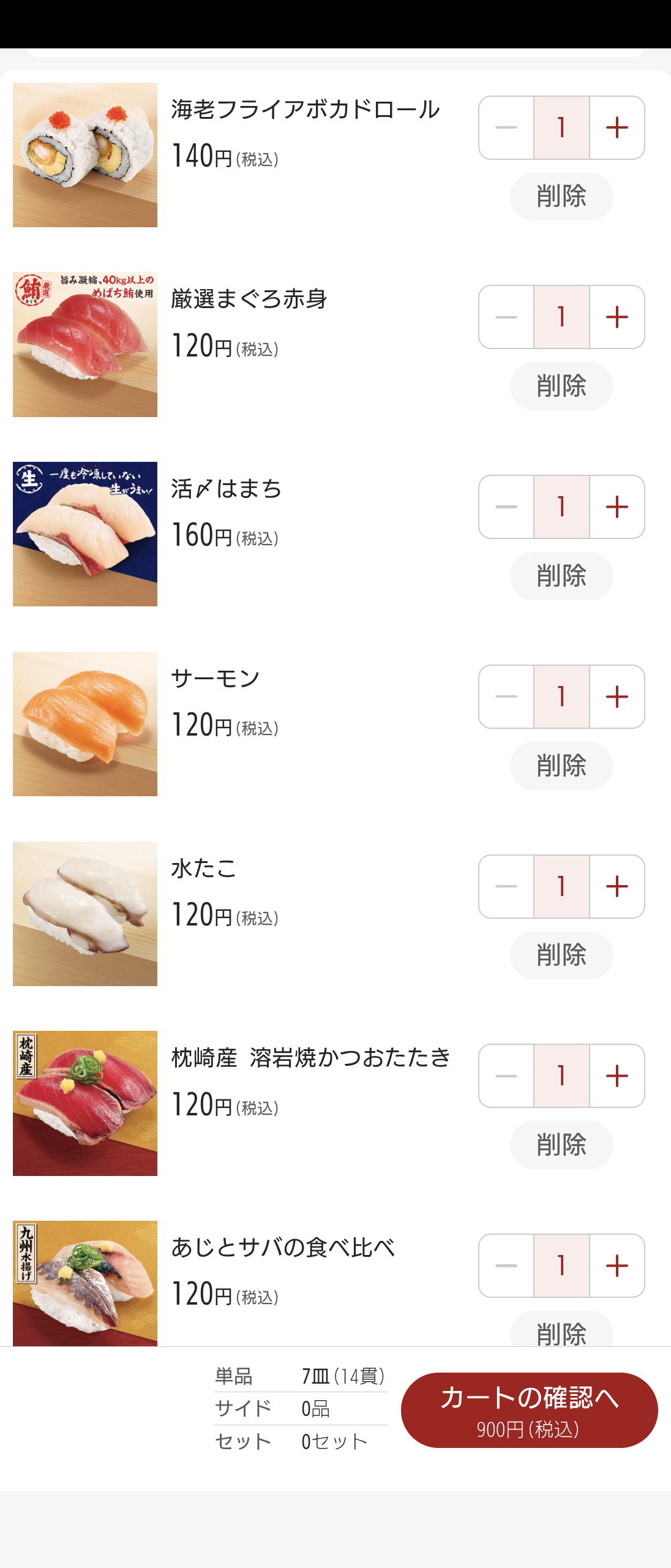Image resolution: width=671 pixels, height=1568 pixels.
Task: Open 海老フライアボカドロール photo
Action: coord(85,155)
